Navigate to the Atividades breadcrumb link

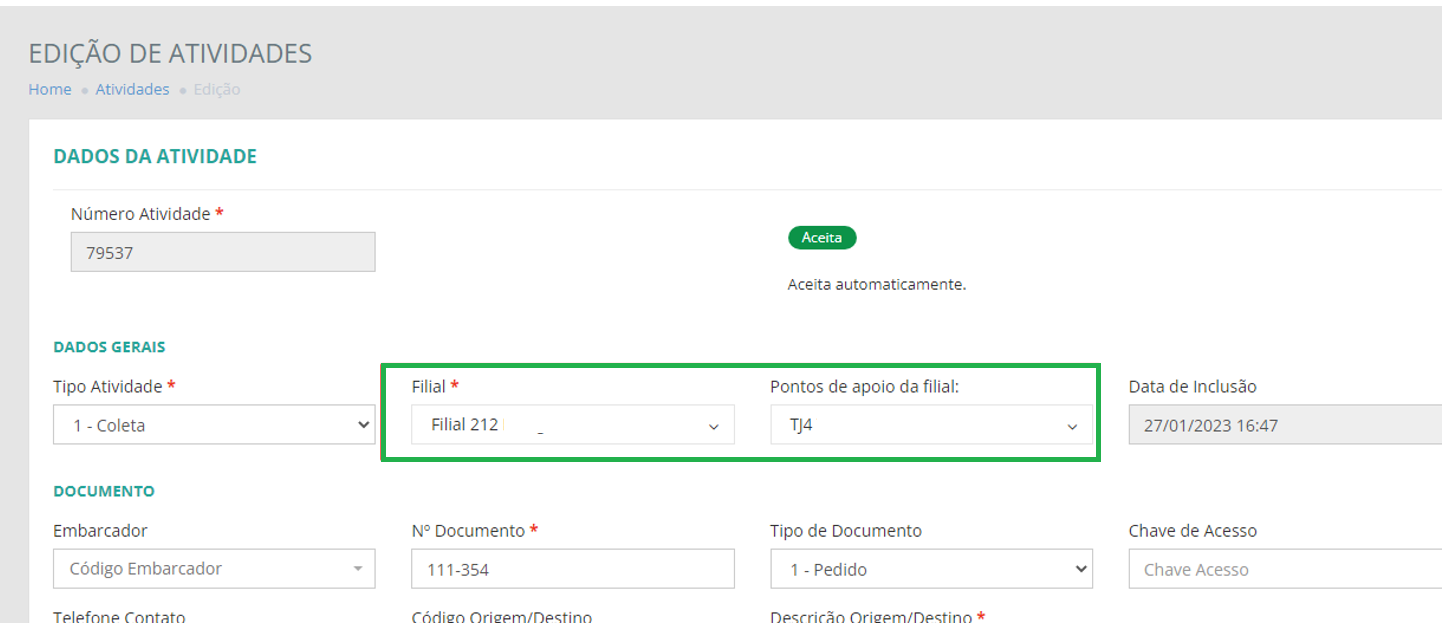(x=132, y=89)
